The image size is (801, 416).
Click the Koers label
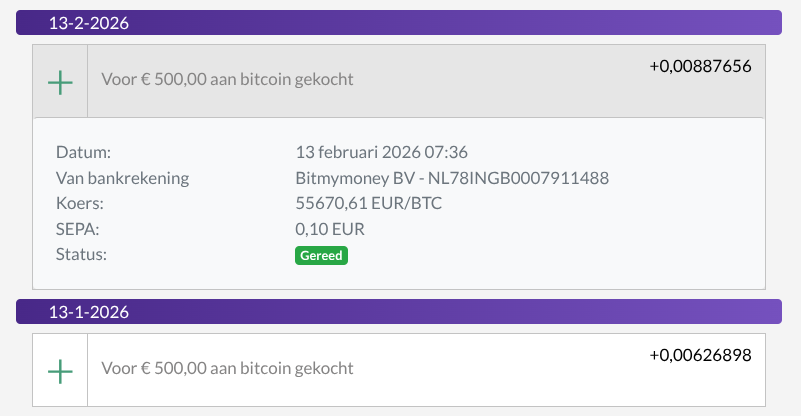click(80, 204)
